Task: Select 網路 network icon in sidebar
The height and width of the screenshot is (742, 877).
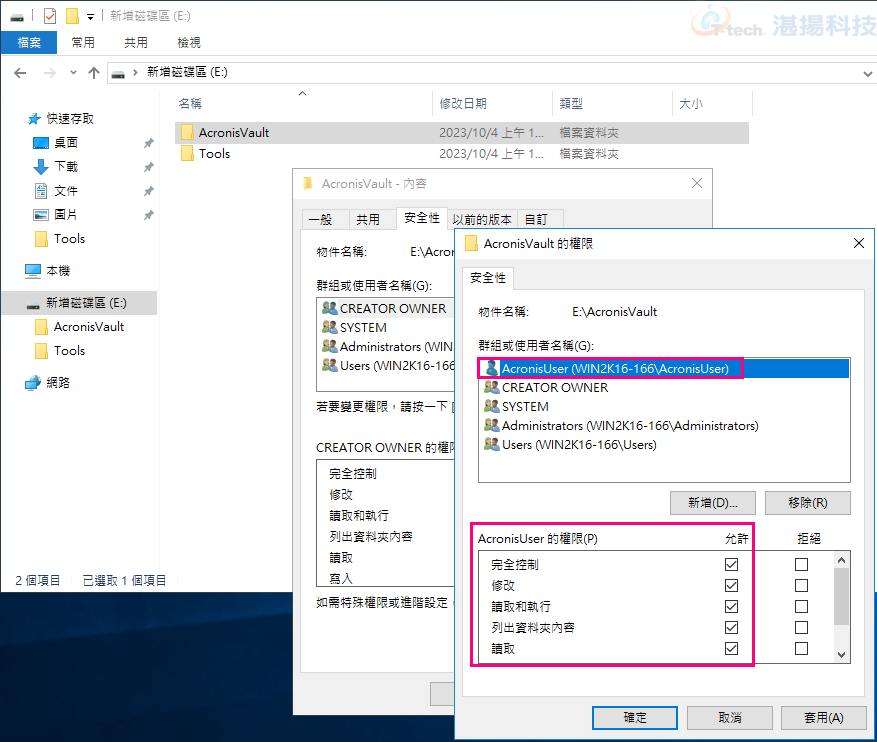Action: coord(33,382)
